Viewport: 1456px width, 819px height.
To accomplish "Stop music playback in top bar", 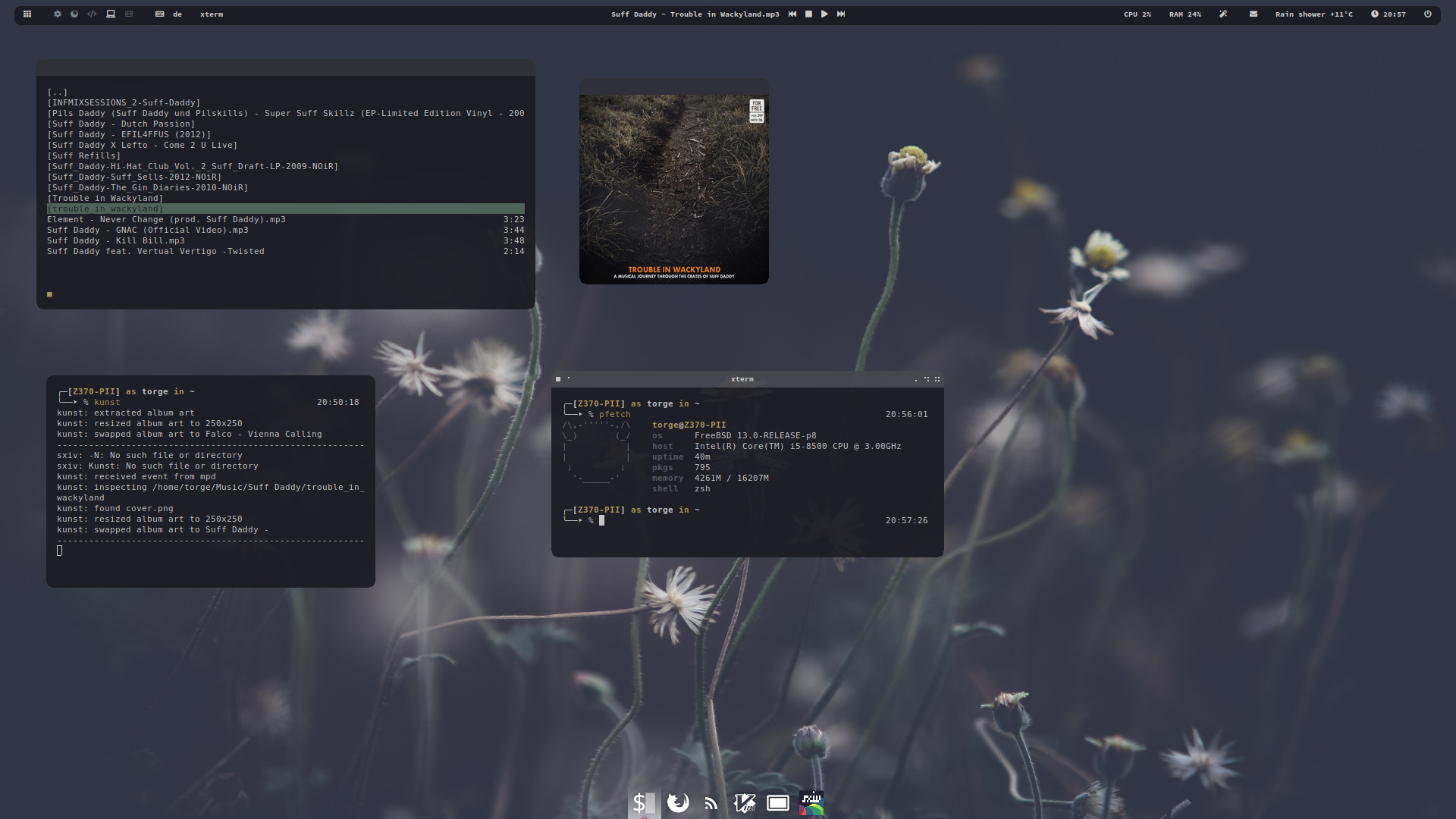I will pyautogui.click(x=808, y=14).
